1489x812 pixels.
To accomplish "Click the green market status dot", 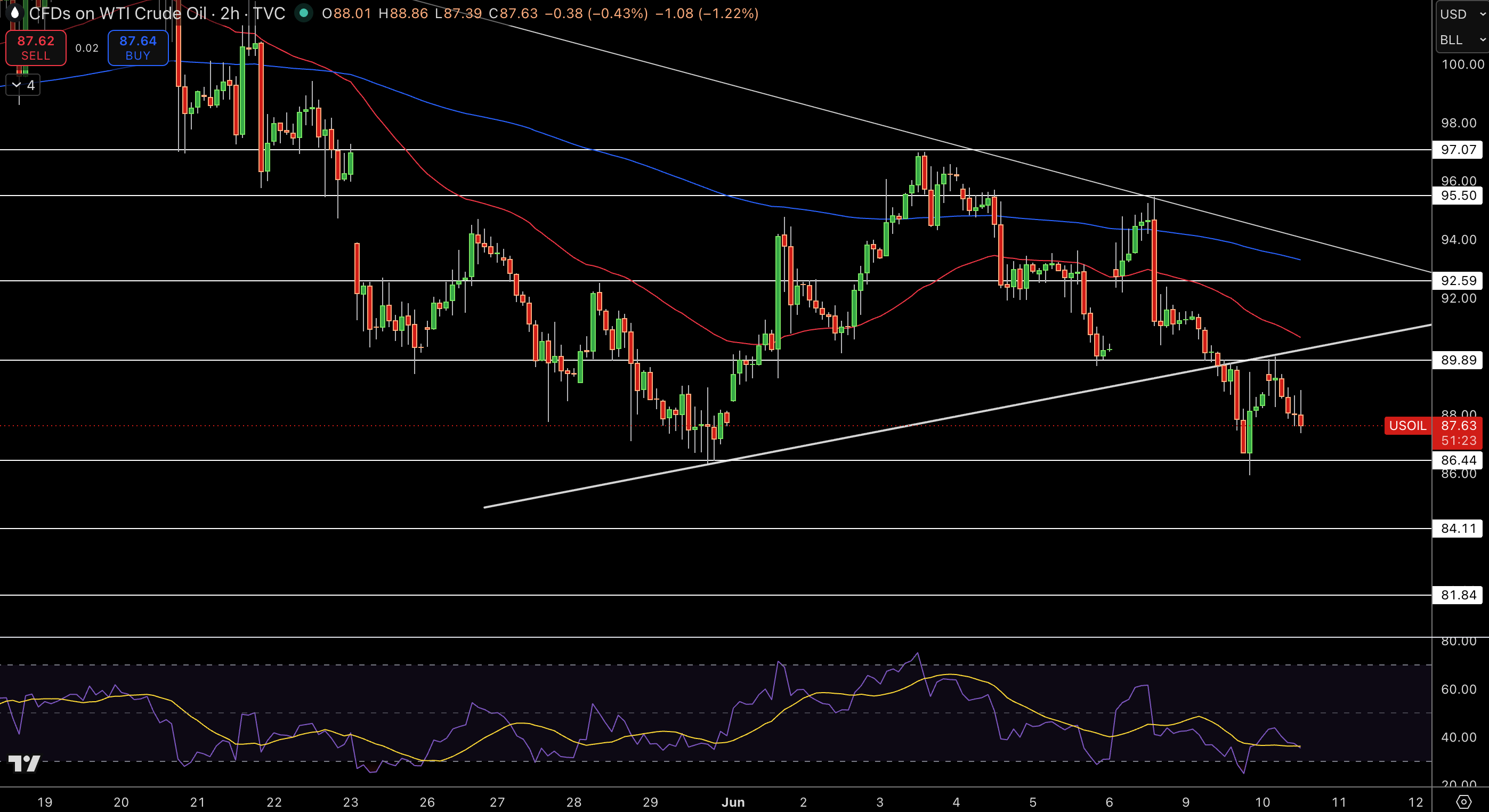I will [303, 13].
